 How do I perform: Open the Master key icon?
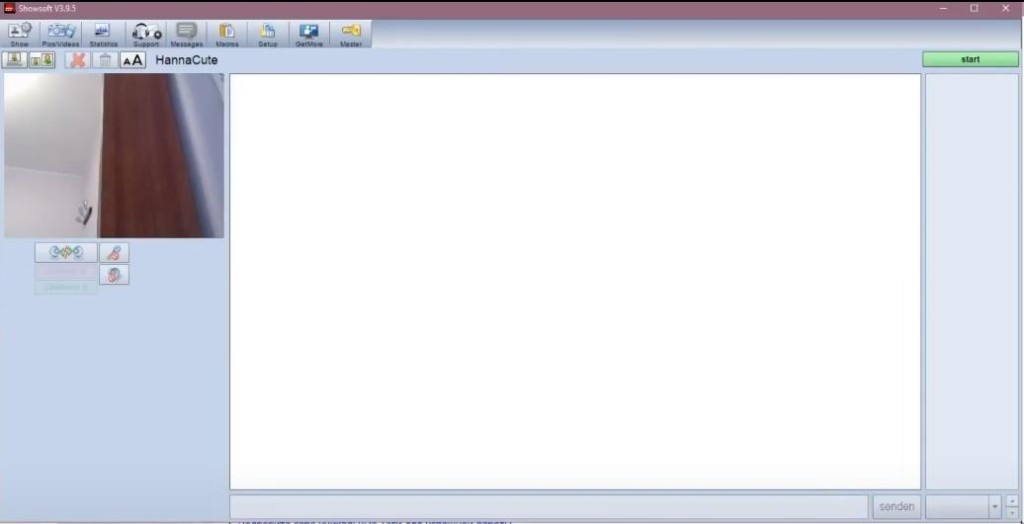351,34
